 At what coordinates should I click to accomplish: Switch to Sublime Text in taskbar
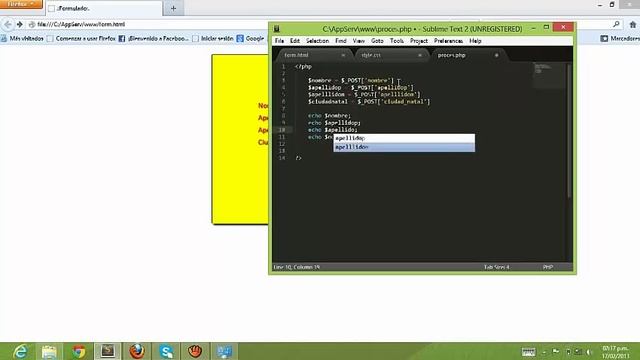(108, 351)
